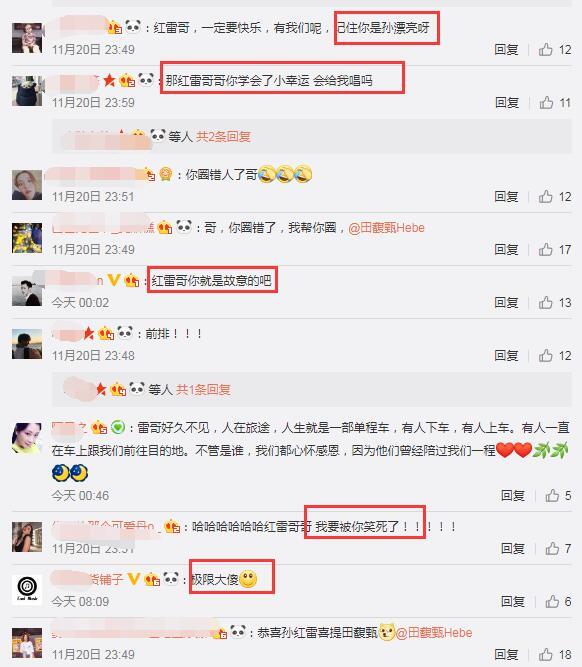The height and width of the screenshot is (667, 582).
Task: Open avatar of first commenter at top
Action: click(x=27, y=38)
